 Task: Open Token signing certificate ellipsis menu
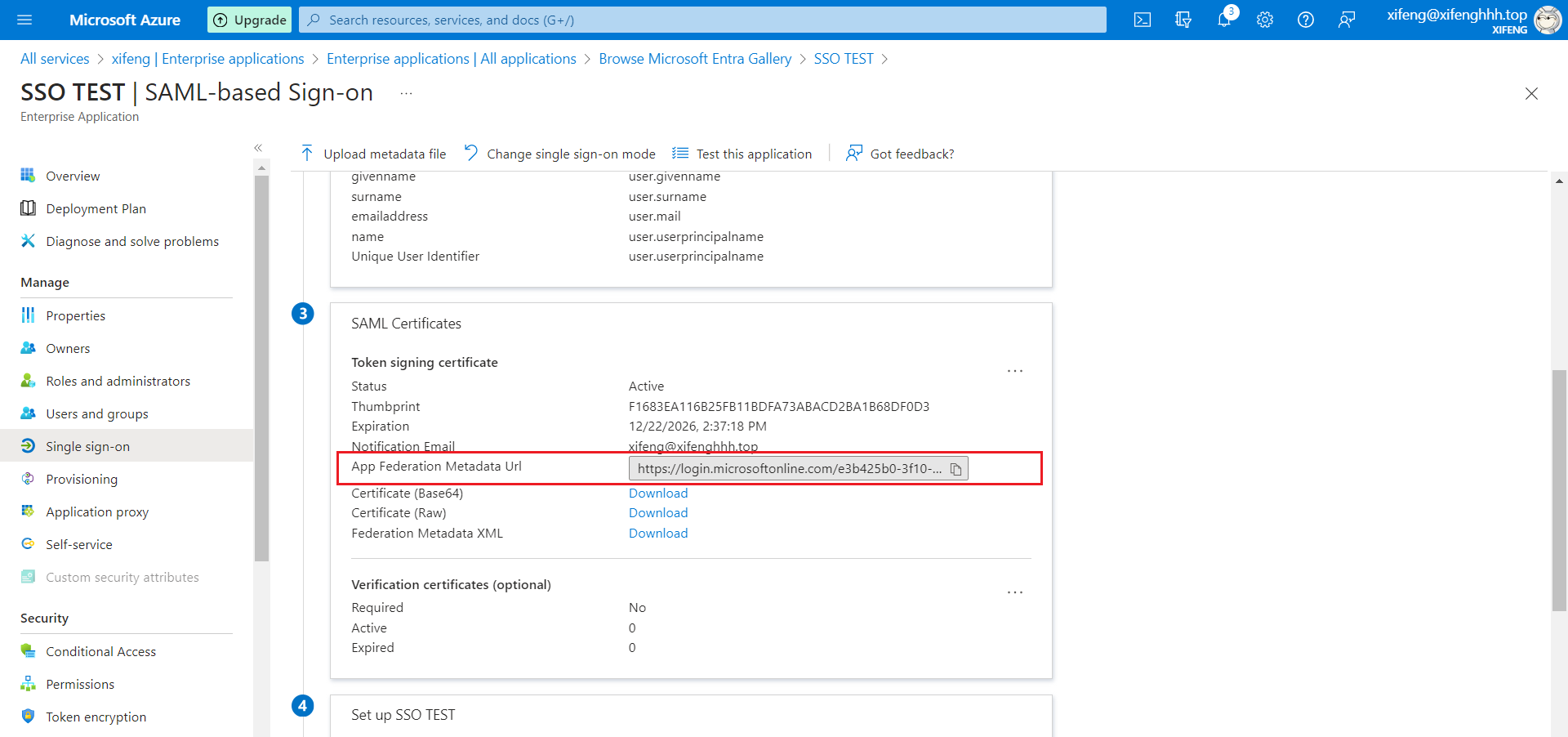point(1015,371)
